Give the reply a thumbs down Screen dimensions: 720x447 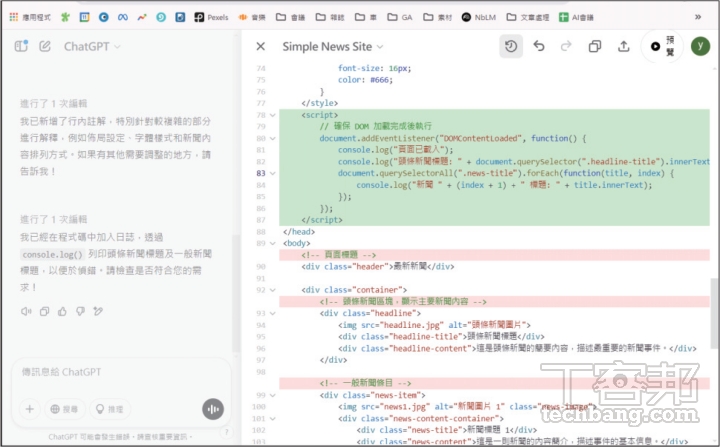[x=80, y=311]
